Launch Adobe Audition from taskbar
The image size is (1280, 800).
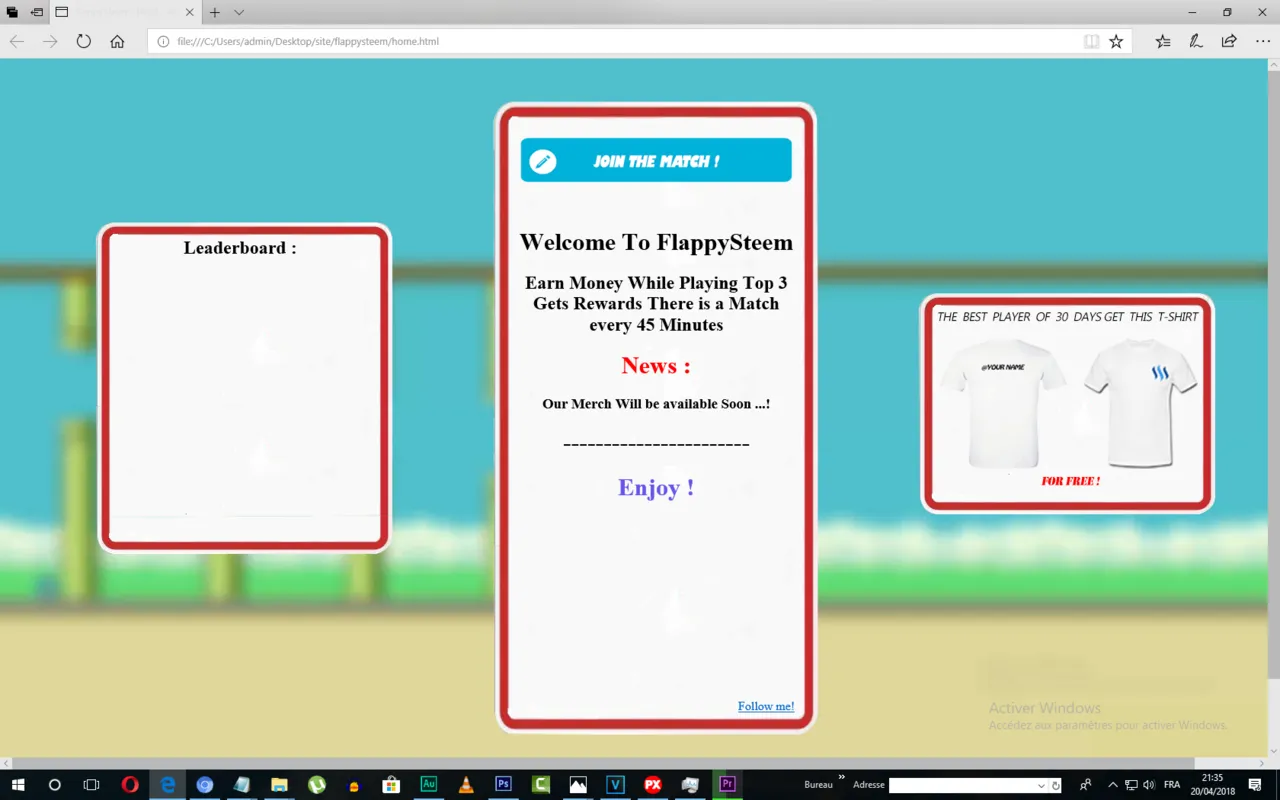[x=429, y=785]
